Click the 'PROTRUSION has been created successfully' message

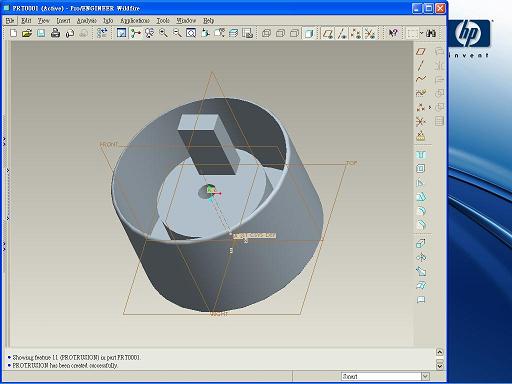[65, 365]
